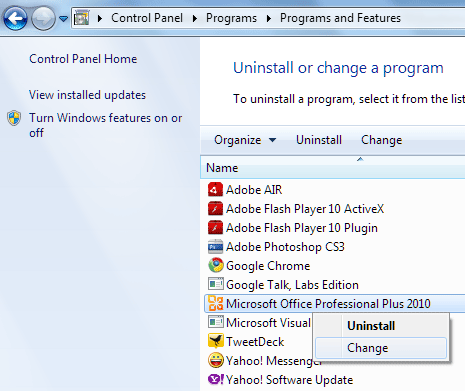Screen dimensions: 465x391
Task: Expand the arrow after Programs breadcrumb
Action: 269,18
